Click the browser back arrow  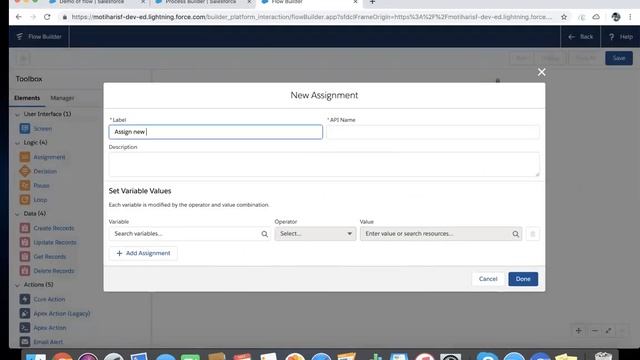click(x=19, y=17)
